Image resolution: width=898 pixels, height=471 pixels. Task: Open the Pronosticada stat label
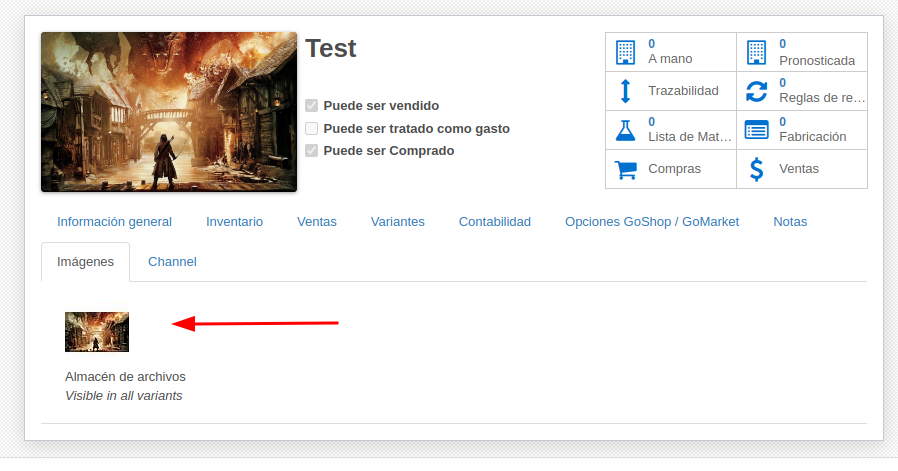tap(817, 61)
